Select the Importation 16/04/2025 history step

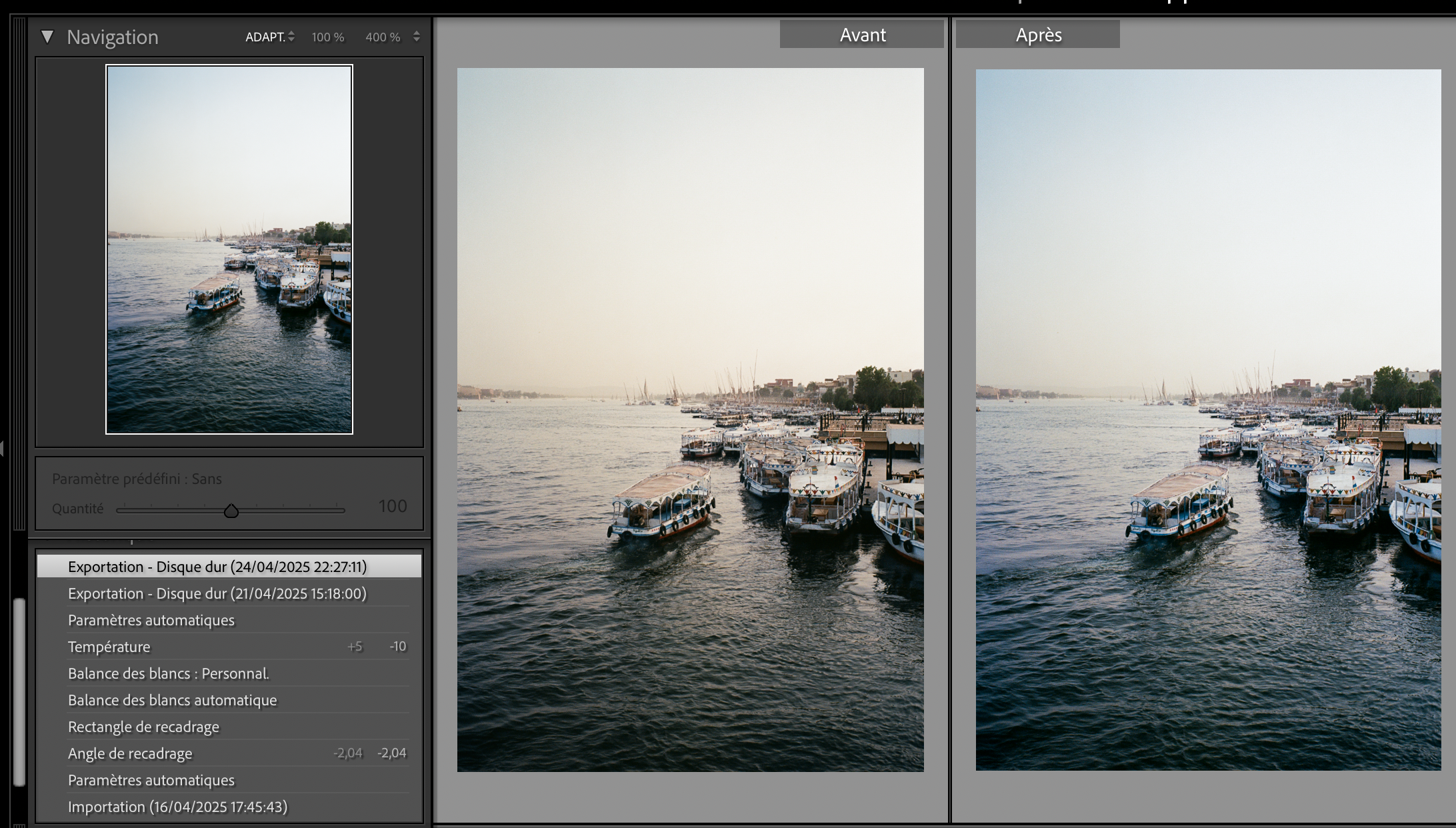tap(177, 807)
